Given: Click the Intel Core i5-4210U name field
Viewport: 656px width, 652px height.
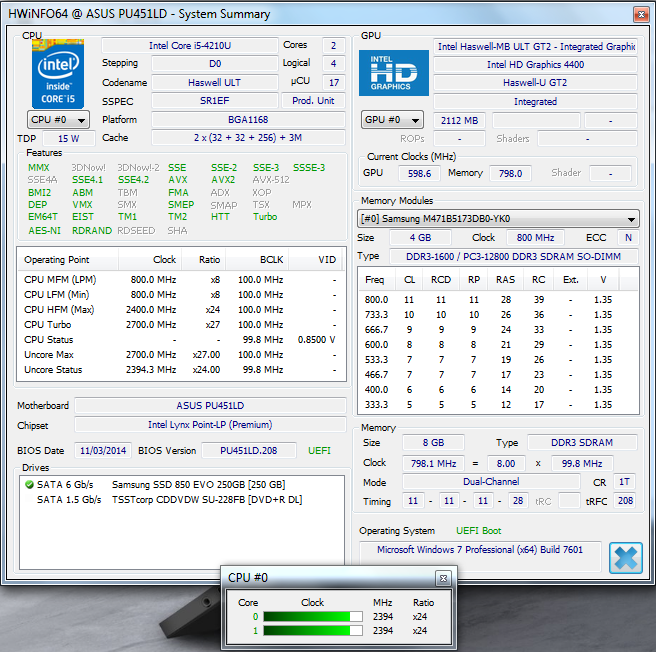Looking at the screenshot, I should [x=190, y=46].
